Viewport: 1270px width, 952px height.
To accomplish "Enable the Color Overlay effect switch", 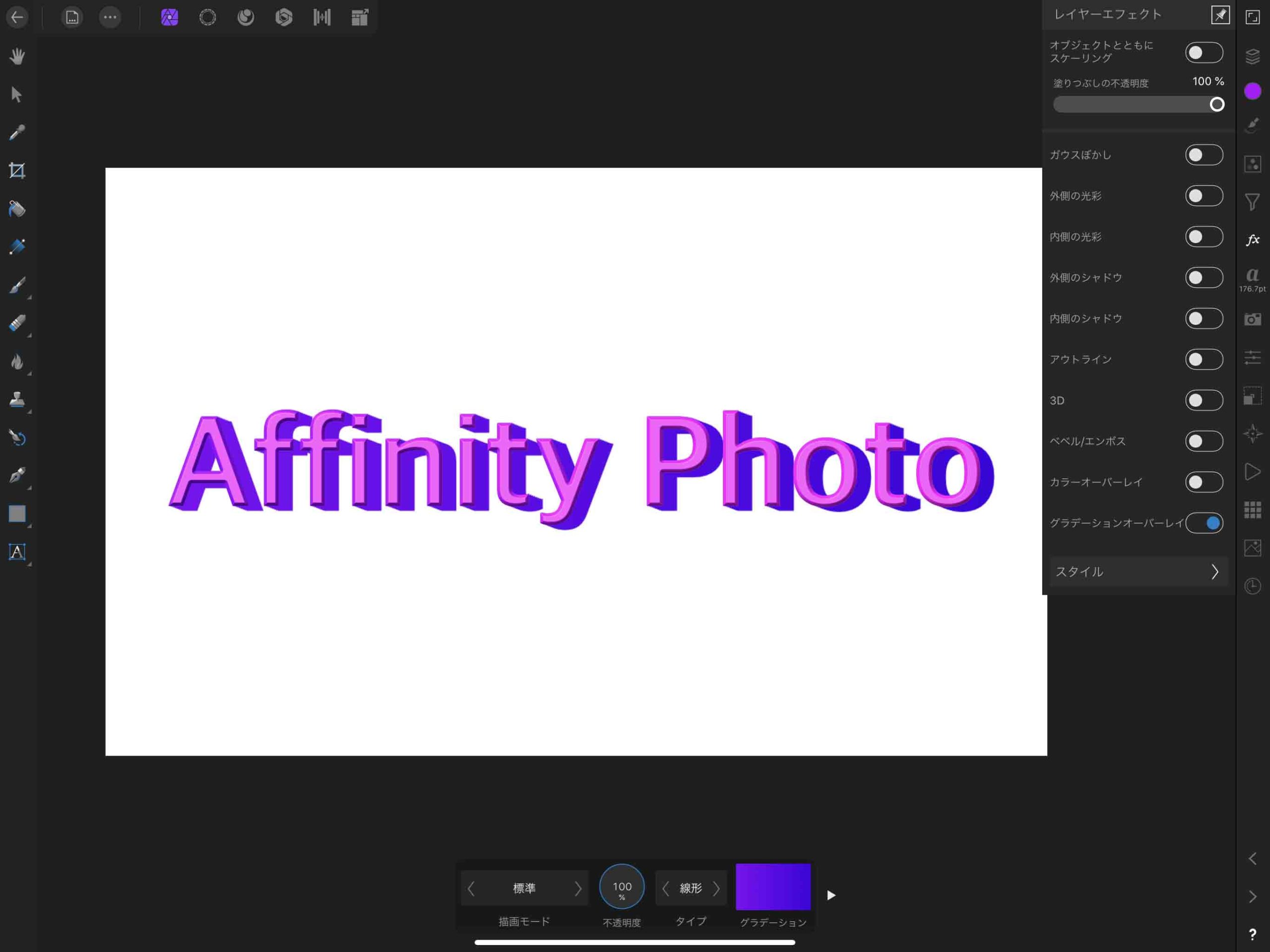I will point(1204,482).
